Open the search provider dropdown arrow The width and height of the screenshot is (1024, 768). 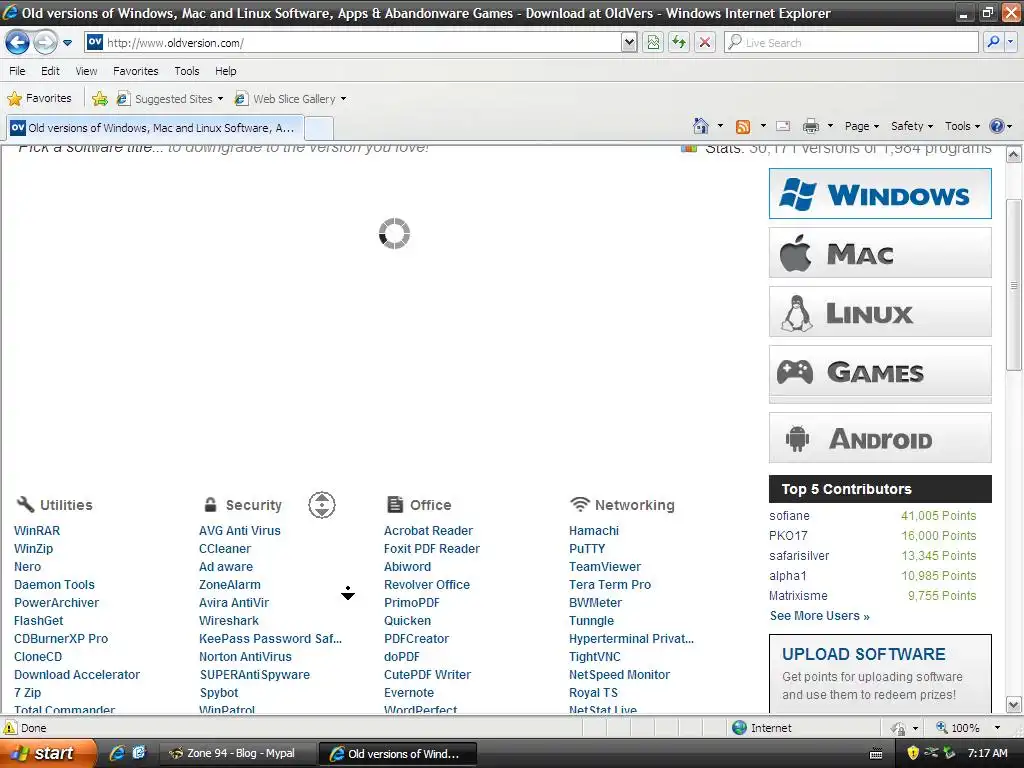1010,42
